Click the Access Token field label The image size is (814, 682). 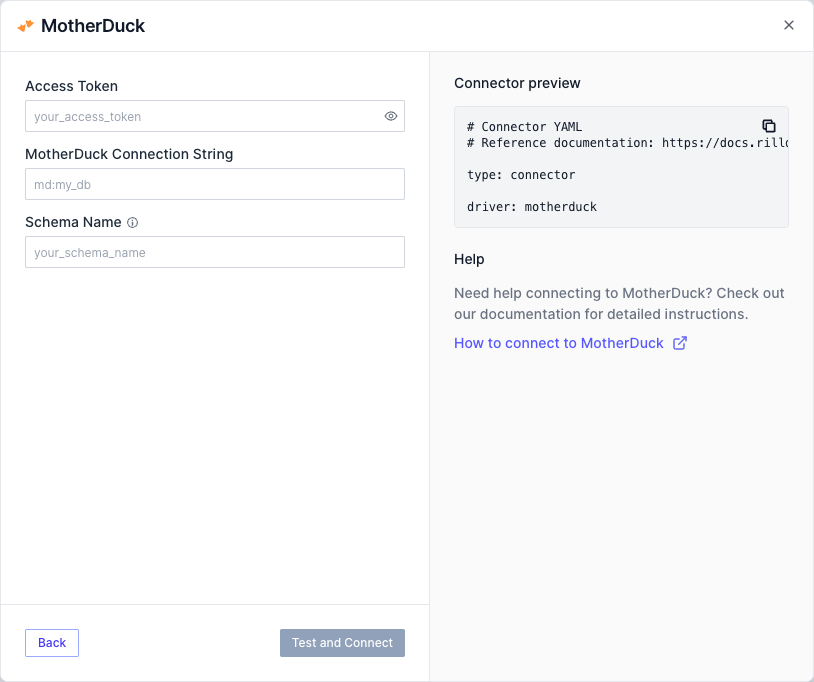tap(72, 86)
